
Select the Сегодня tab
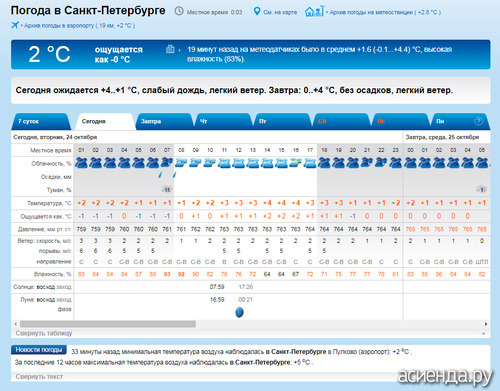(x=105, y=121)
